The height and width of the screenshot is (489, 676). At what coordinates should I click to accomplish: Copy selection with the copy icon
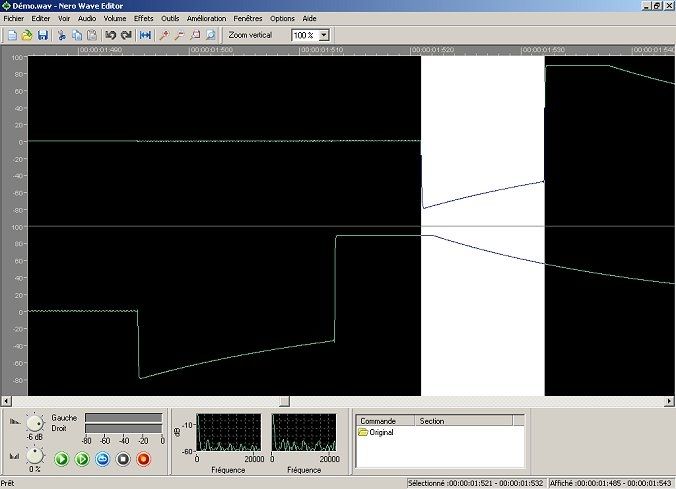coord(77,35)
